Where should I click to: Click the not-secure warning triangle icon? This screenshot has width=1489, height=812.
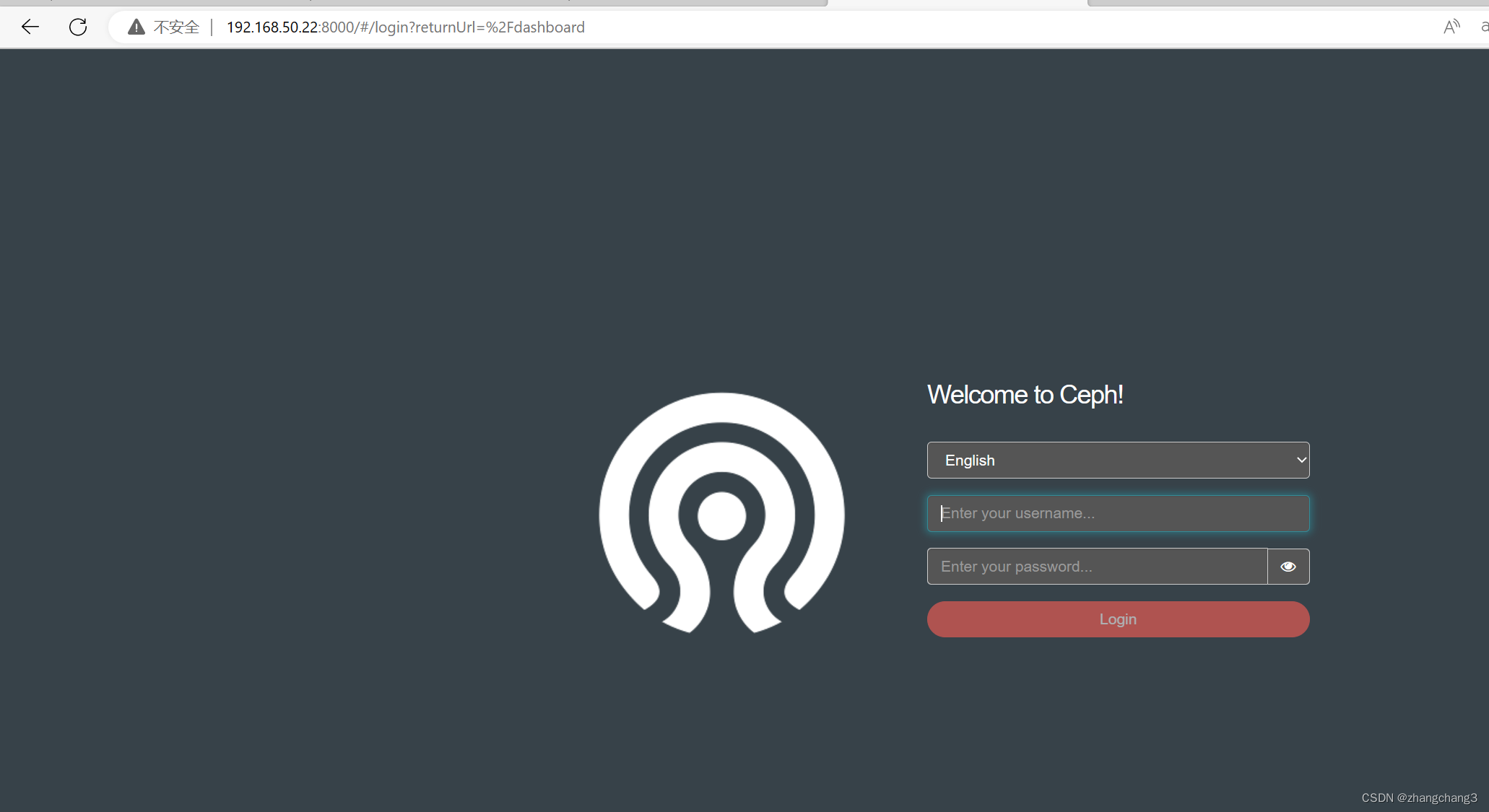136,27
